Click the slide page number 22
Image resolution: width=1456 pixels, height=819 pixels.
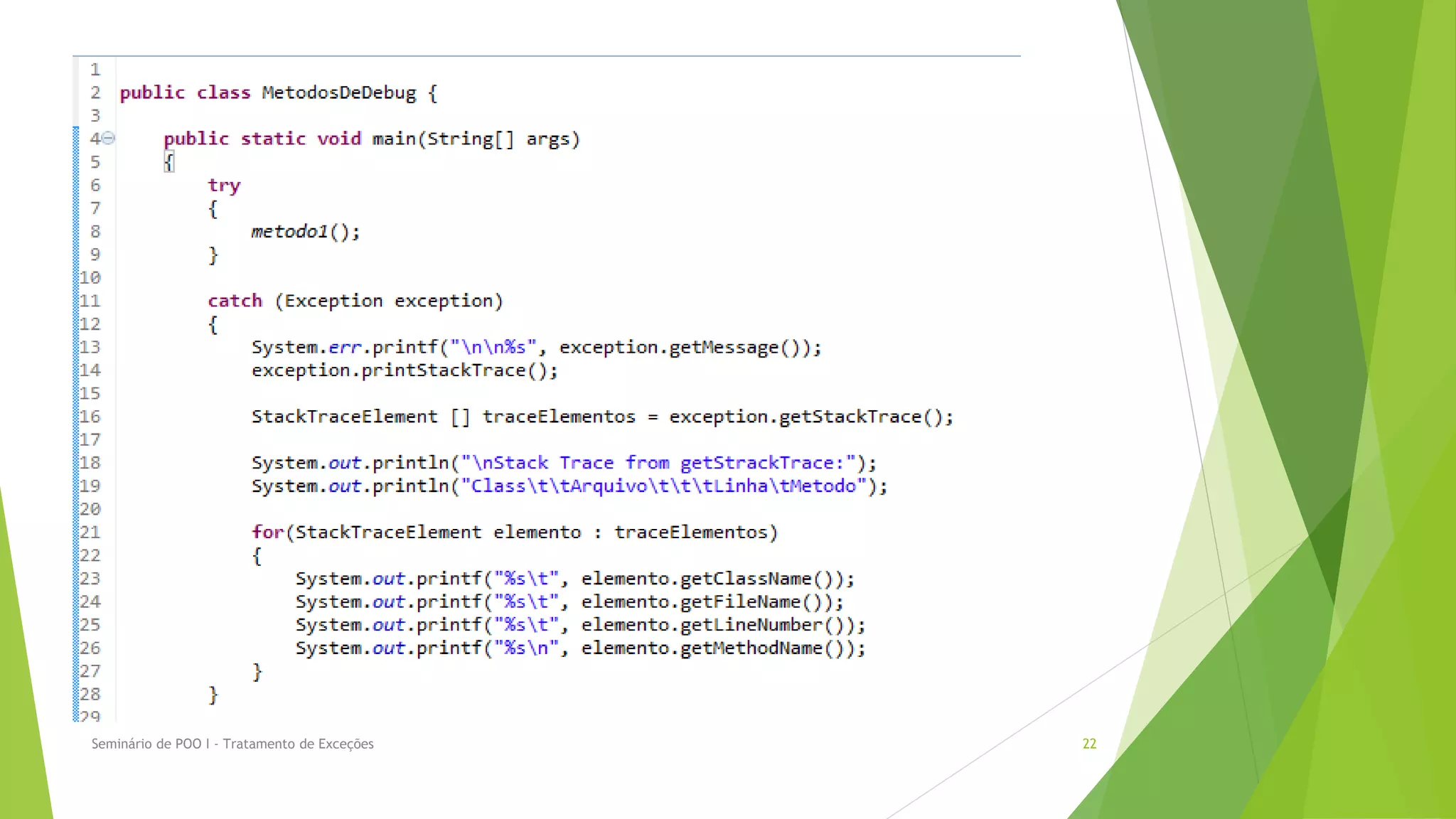pos(1089,744)
